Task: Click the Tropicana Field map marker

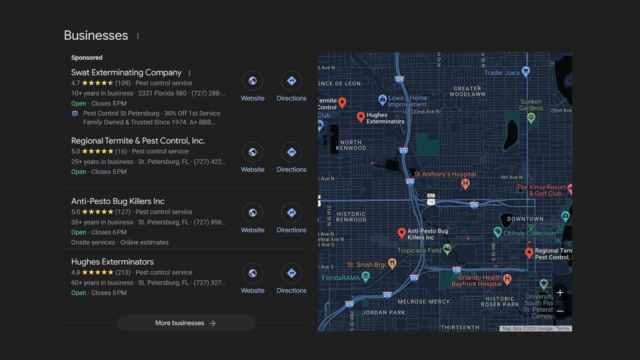Action: pyautogui.click(x=447, y=249)
